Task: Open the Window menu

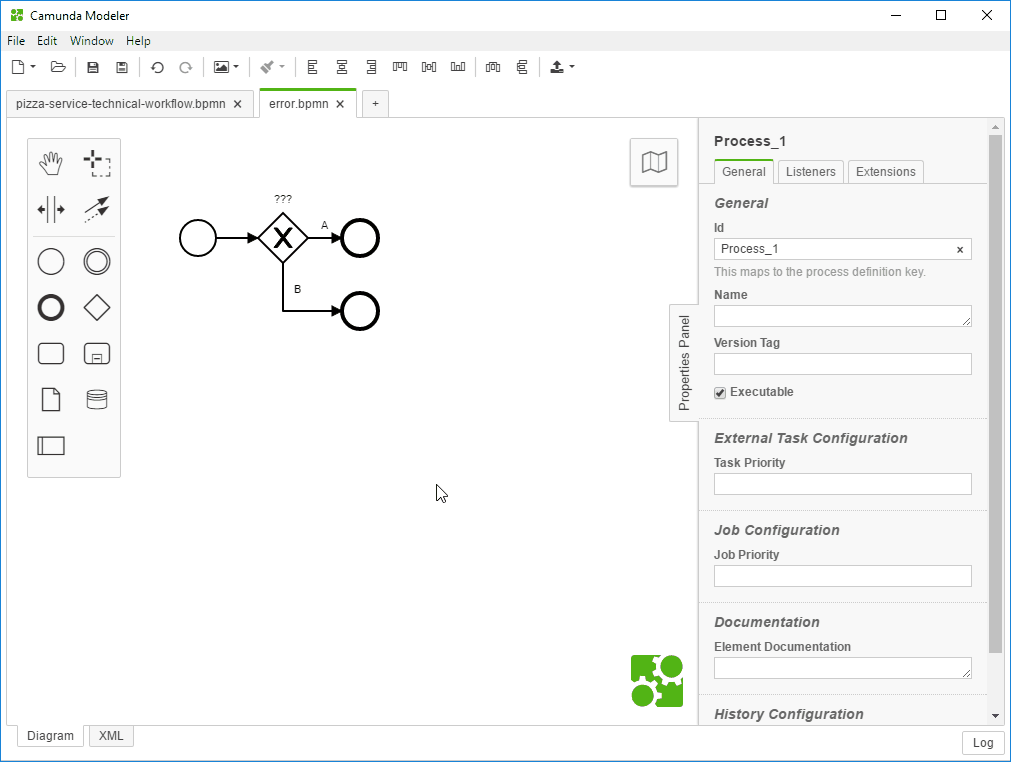Action: coord(92,41)
